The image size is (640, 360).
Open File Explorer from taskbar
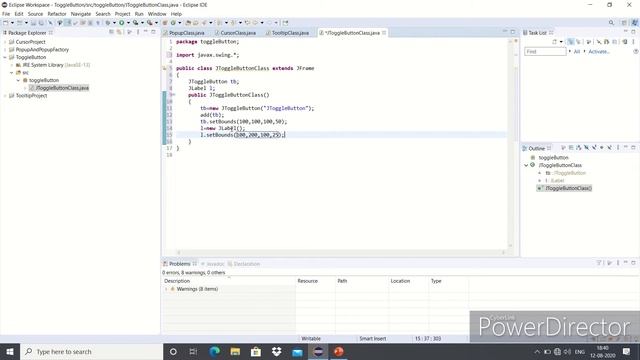click(235, 351)
